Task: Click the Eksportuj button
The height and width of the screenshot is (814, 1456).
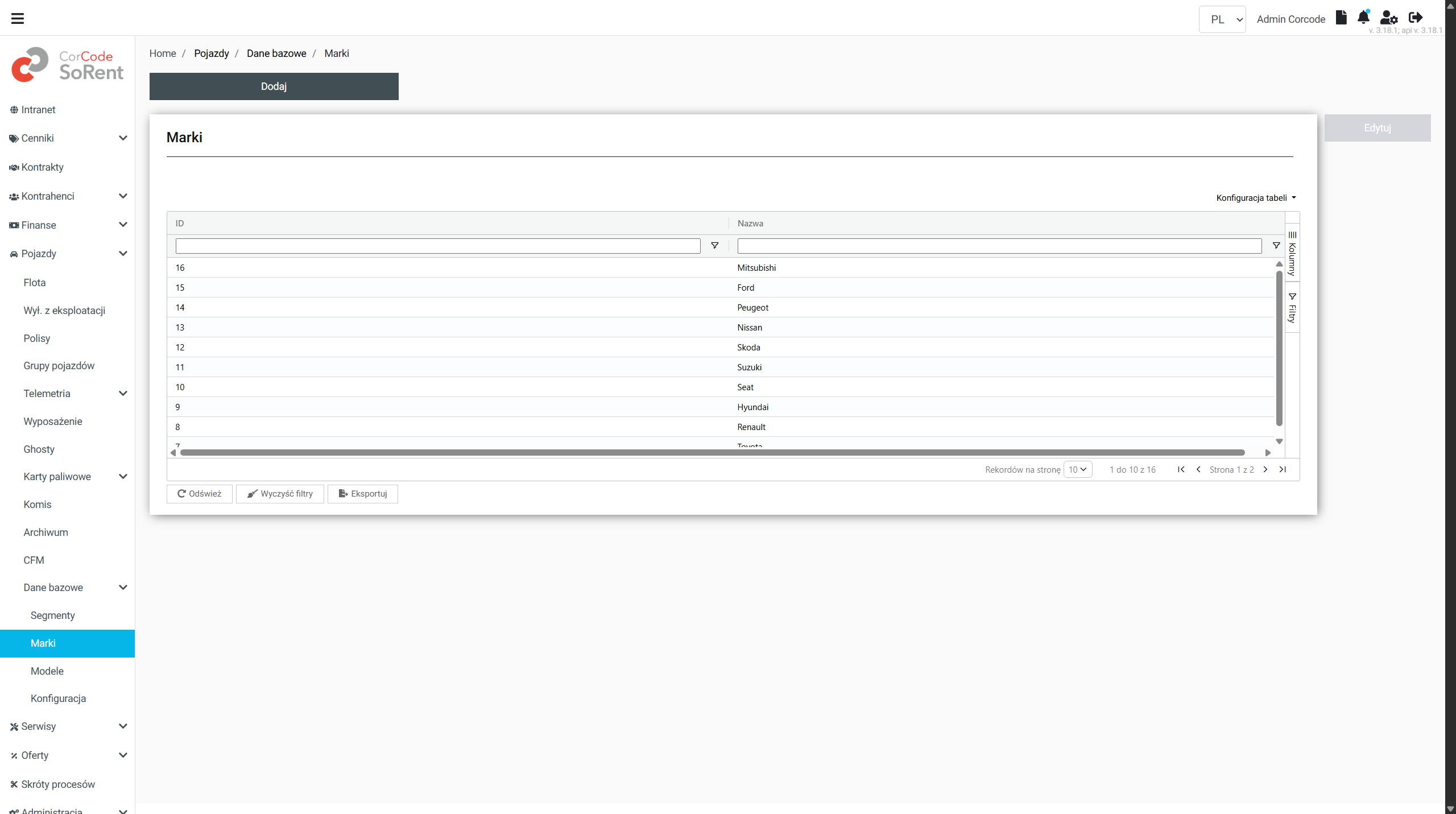Action: (362, 494)
